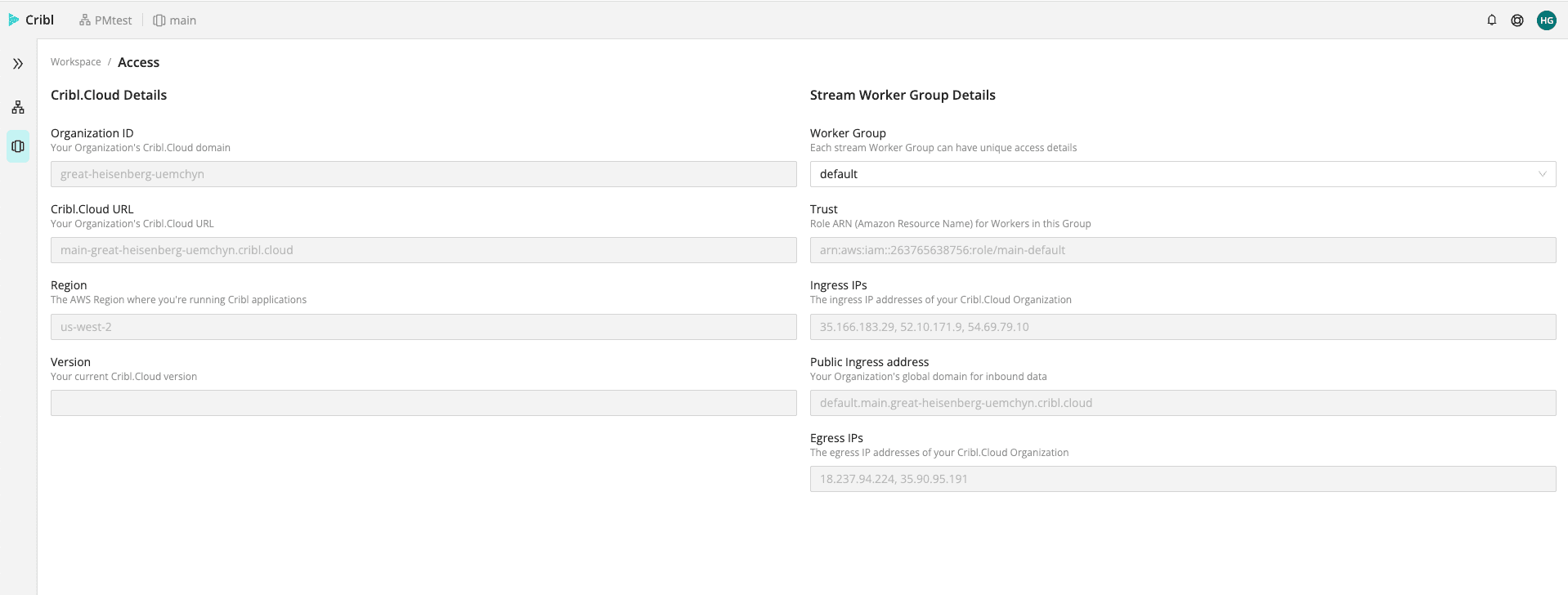
Task: Click the Ingress IPs field
Action: [1182, 327]
